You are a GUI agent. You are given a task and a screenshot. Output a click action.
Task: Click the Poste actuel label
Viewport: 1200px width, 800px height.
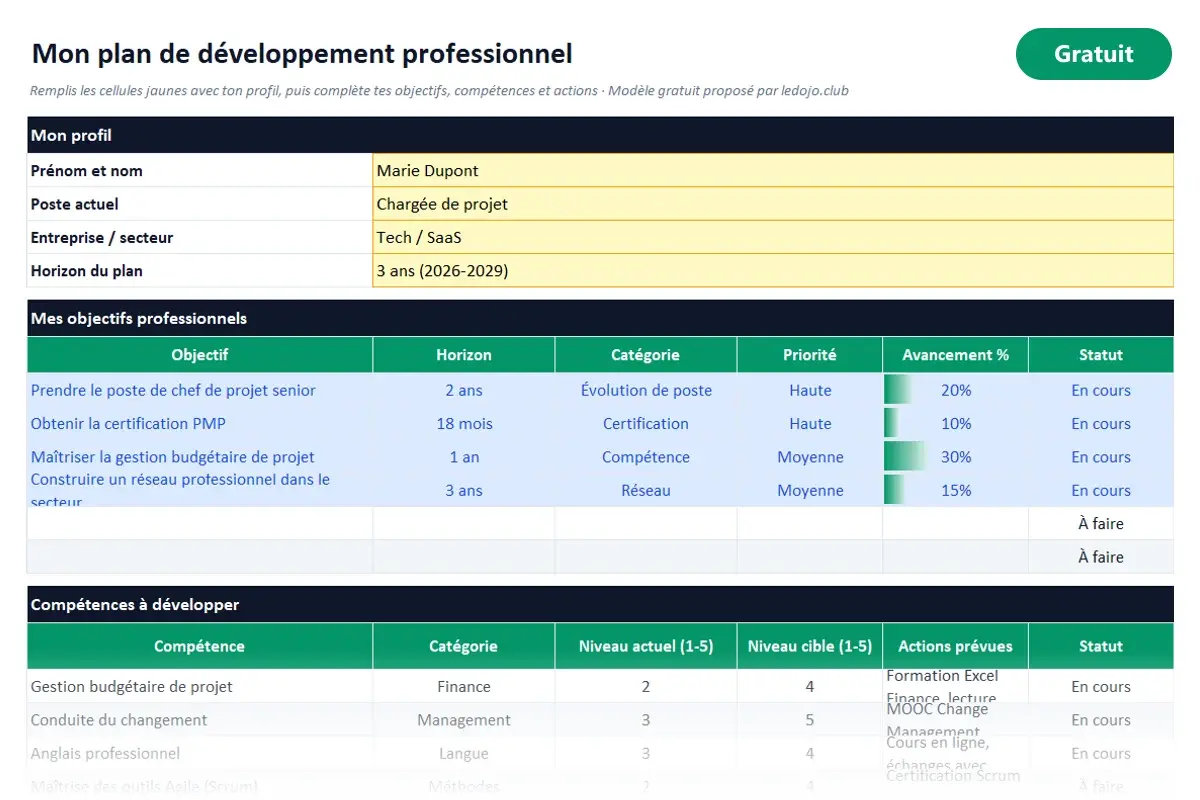(75, 204)
